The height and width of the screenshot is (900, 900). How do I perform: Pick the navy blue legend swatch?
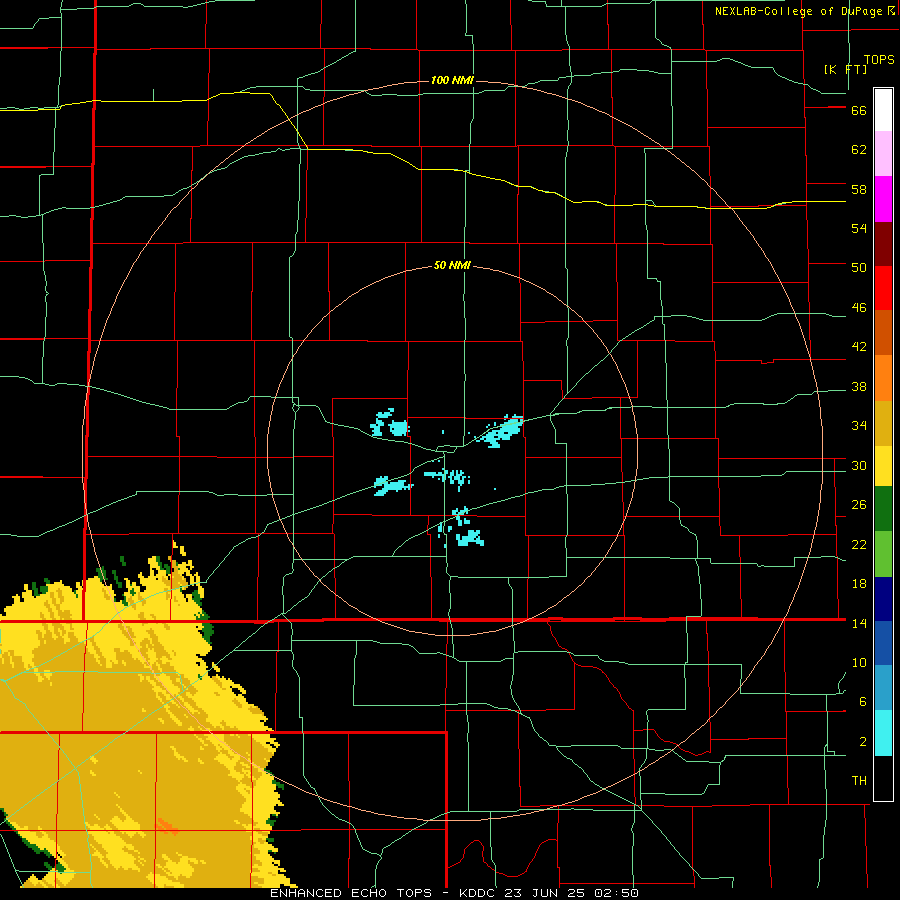click(883, 599)
